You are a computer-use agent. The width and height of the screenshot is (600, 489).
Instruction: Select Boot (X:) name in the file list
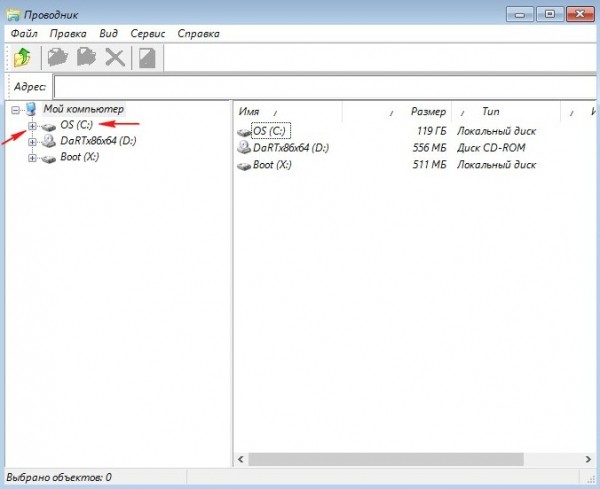point(272,165)
